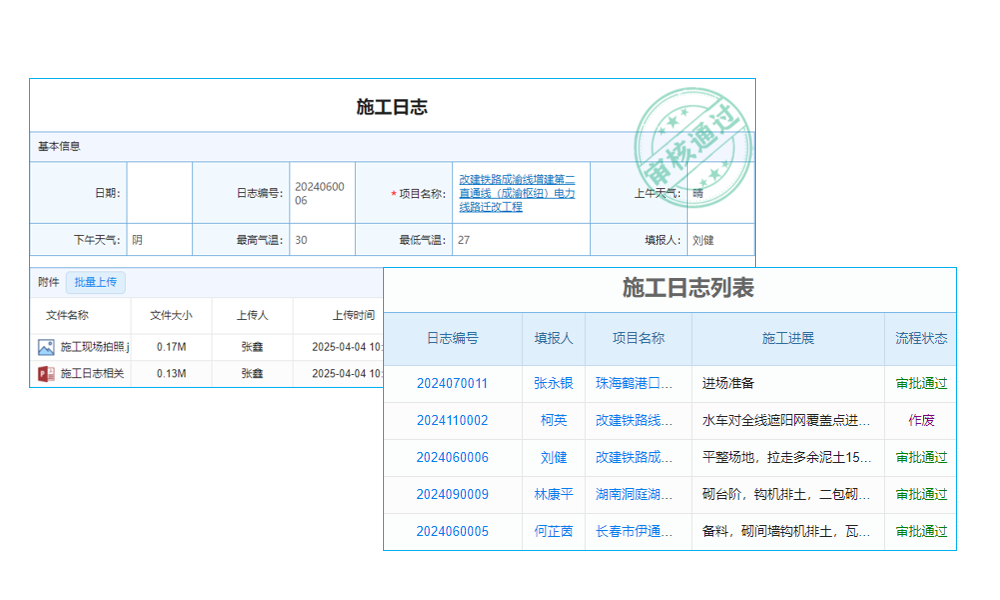This screenshot has height=600, width=1000.
Task: Click 审批通过 status for entry 2024090009
Action: [920, 494]
